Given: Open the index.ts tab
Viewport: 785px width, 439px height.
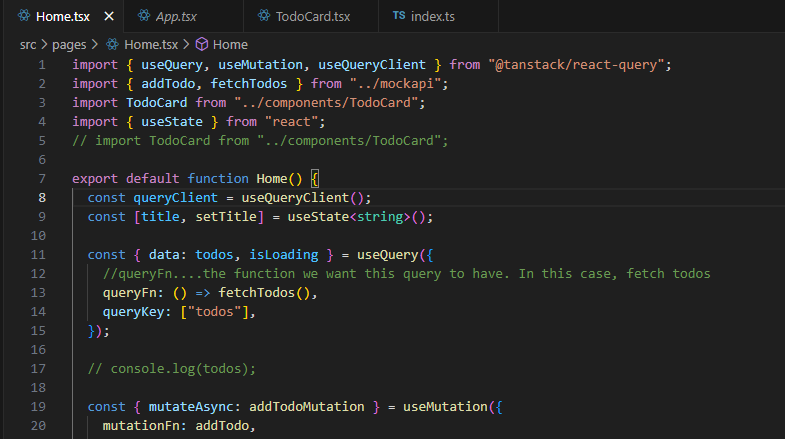Looking at the screenshot, I should [x=439, y=17].
